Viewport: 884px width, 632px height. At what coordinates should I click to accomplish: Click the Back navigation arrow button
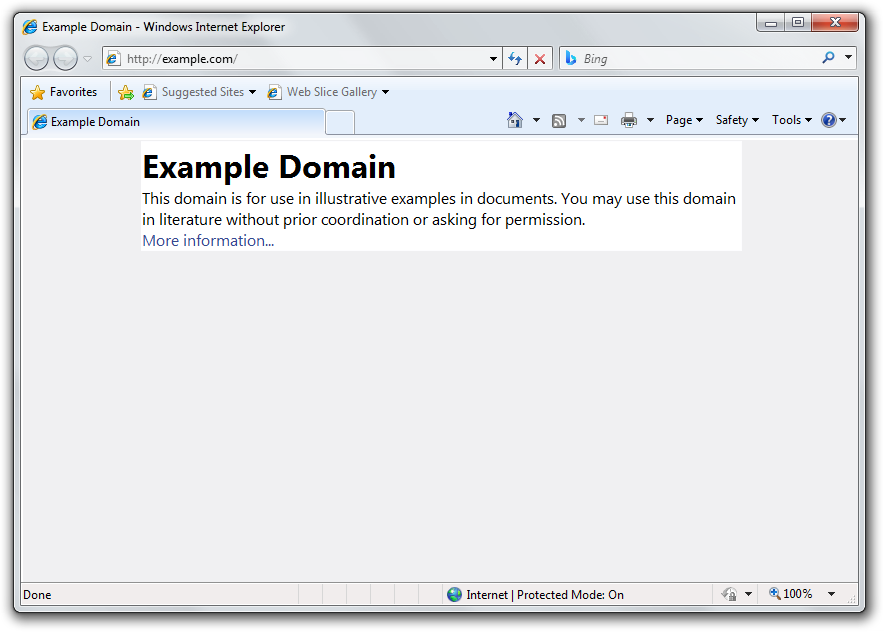tap(37, 58)
